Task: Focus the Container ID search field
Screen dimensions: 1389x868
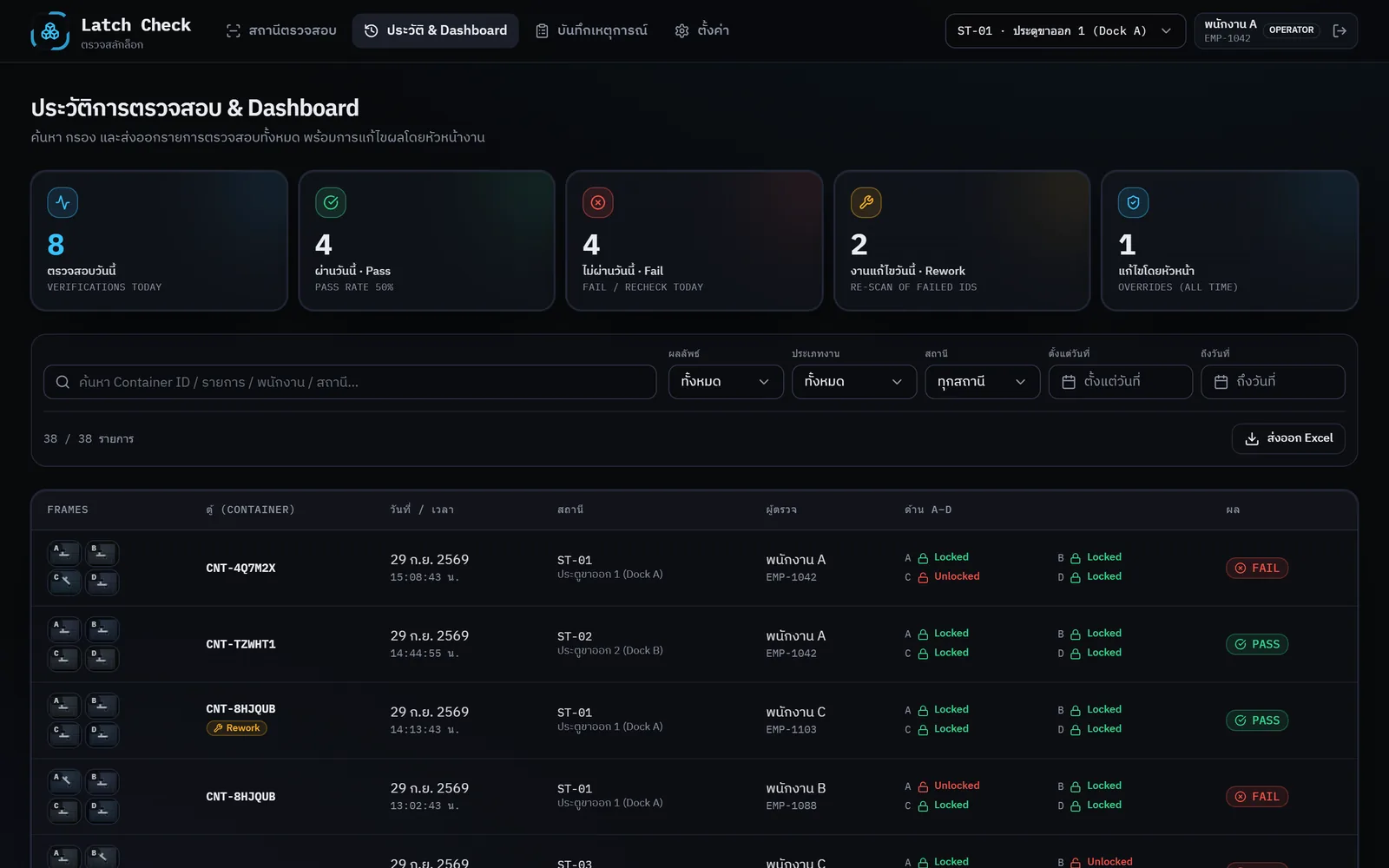Action: 350,382
